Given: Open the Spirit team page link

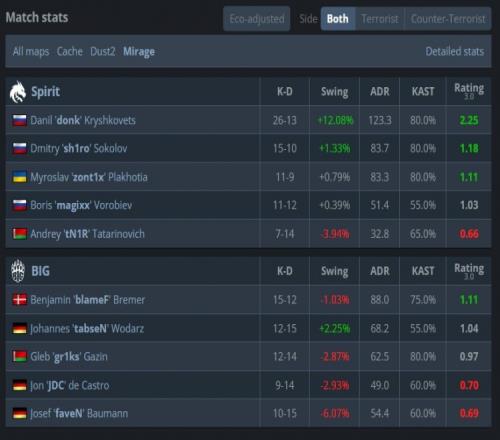Looking at the screenshot, I should point(45,92).
